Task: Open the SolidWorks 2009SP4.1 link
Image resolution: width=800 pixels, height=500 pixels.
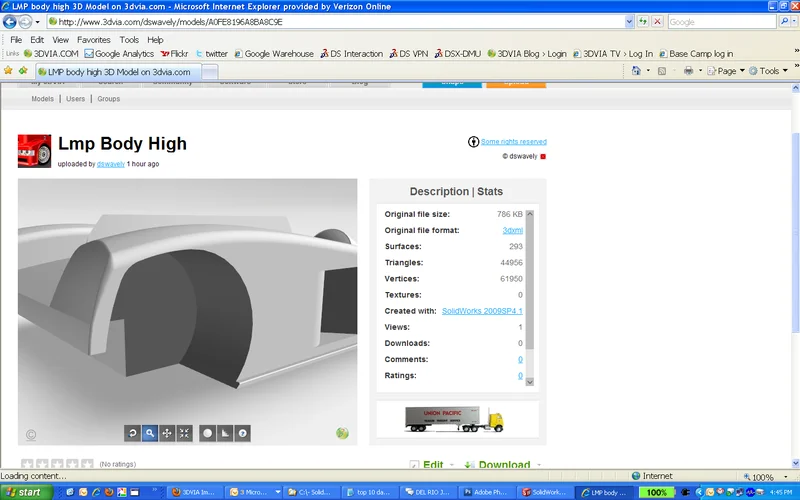Action: click(x=482, y=311)
